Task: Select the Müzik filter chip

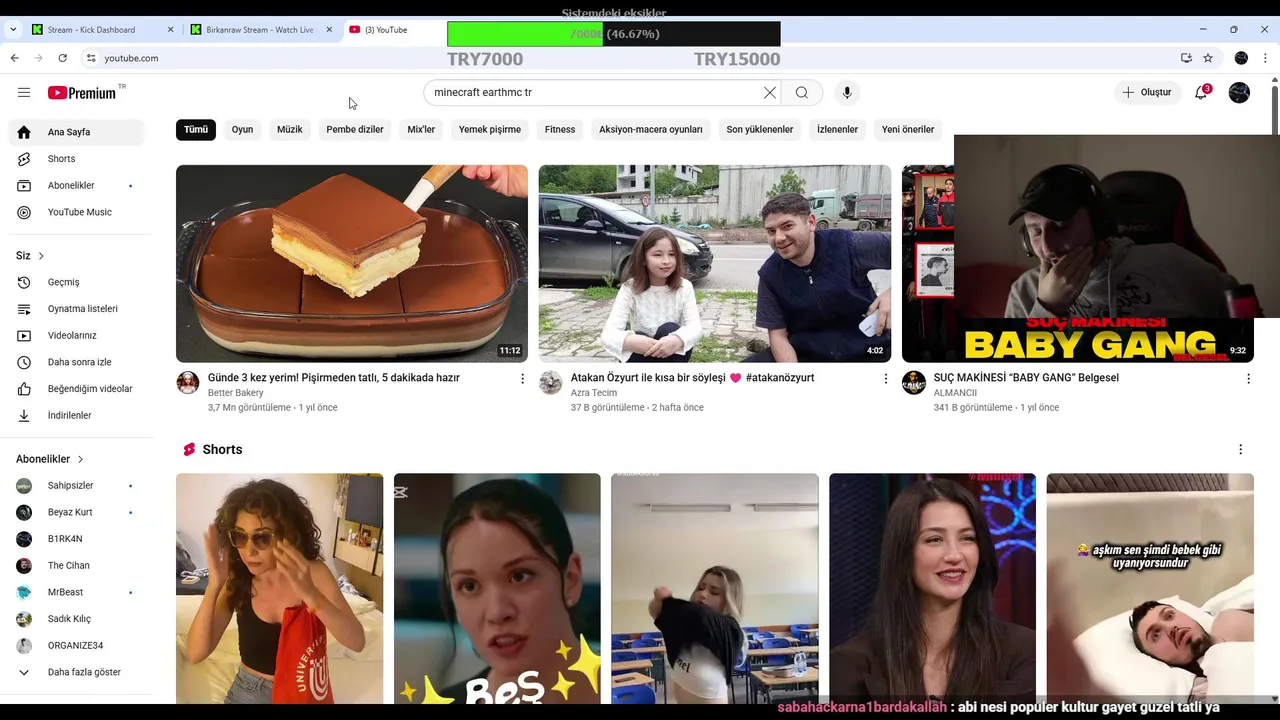Action: (x=290, y=130)
